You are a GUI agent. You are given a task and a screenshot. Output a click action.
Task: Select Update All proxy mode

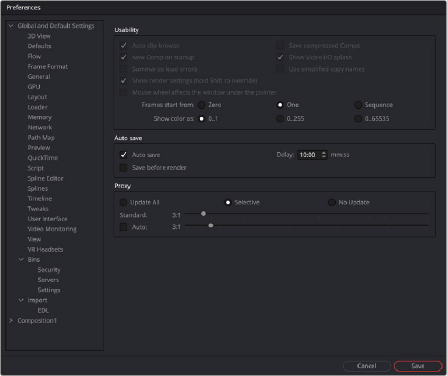[x=124, y=202]
